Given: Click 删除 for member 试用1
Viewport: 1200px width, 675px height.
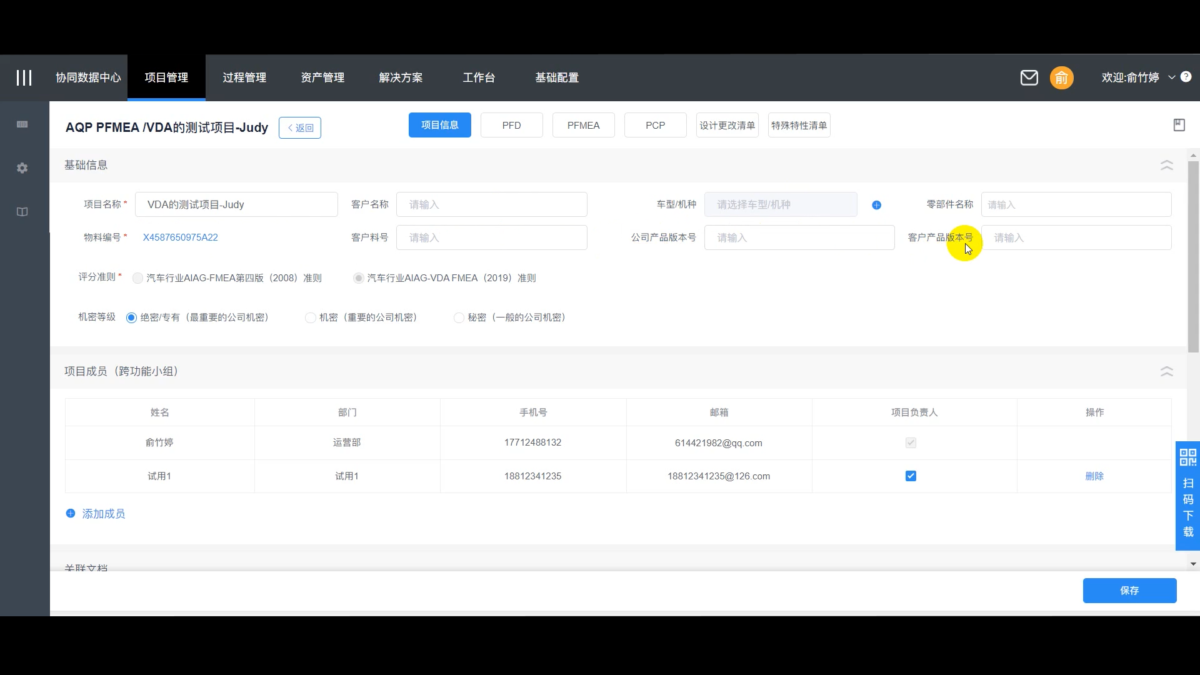Looking at the screenshot, I should 1094,476.
